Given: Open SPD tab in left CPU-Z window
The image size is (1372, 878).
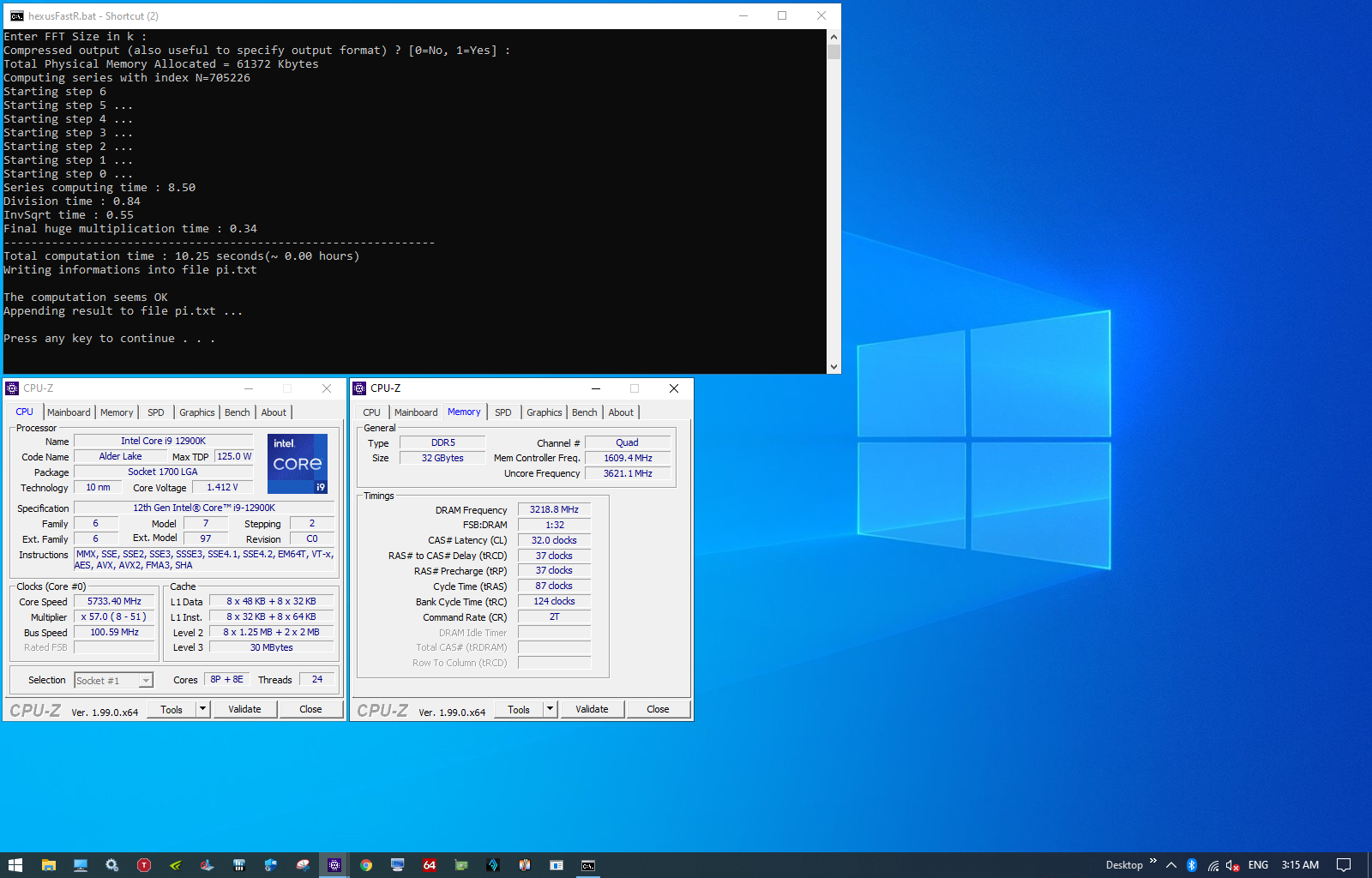Looking at the screenshot, I should (155, 412).
